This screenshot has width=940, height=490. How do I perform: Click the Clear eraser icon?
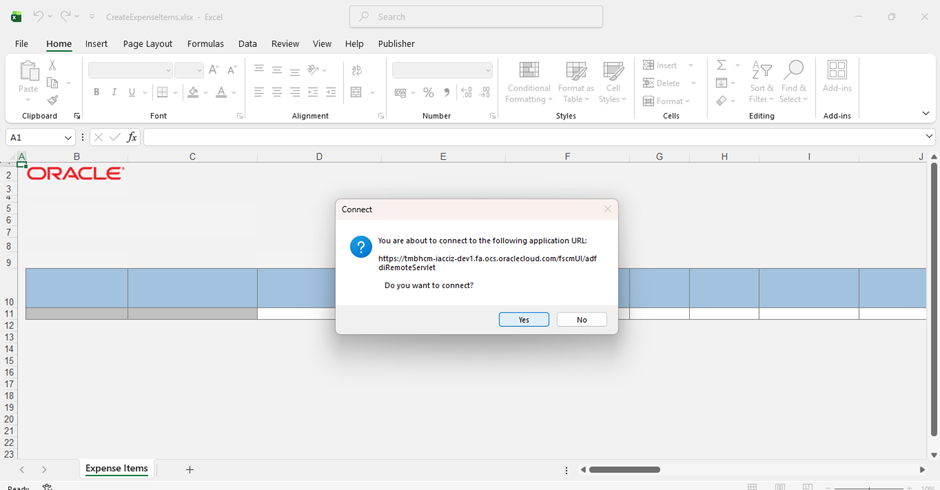point(722,100)
